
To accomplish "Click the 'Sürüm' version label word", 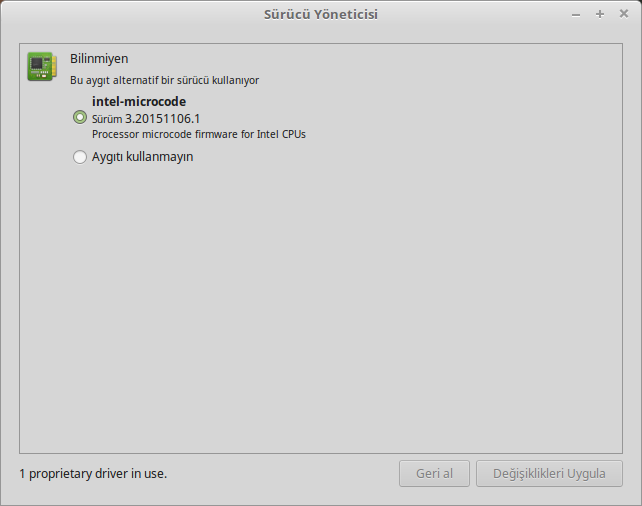I will pyautogui.click(x=107, y=119).
